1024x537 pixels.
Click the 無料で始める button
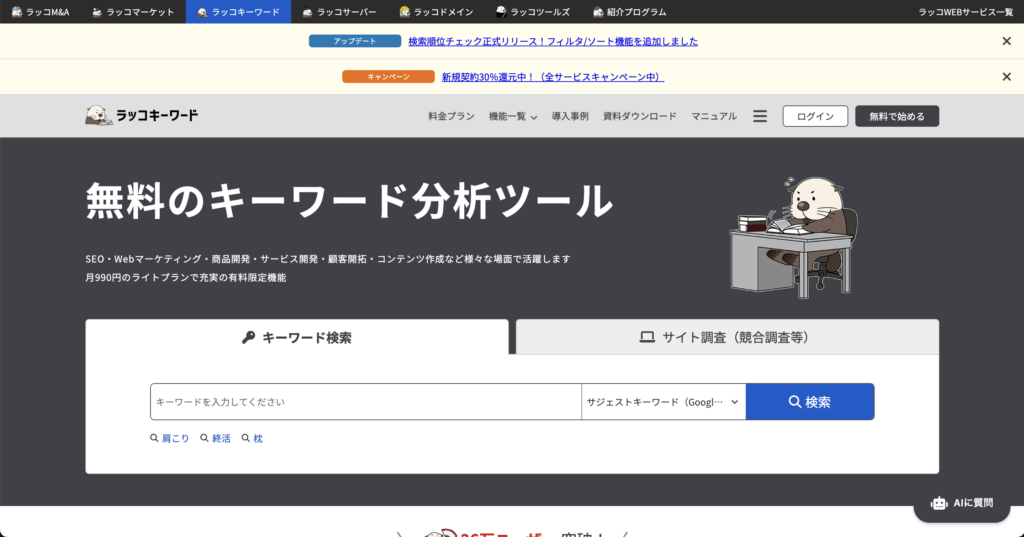(897, 116)
